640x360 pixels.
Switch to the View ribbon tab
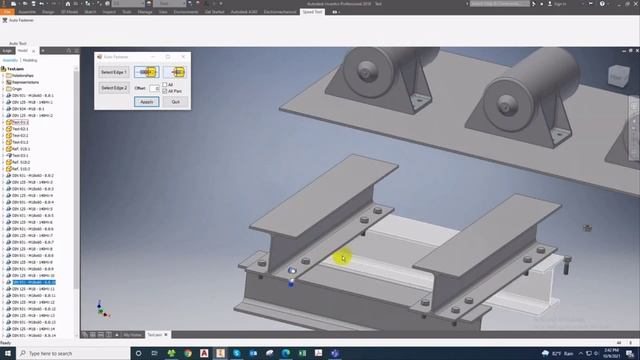coord(163,12)
